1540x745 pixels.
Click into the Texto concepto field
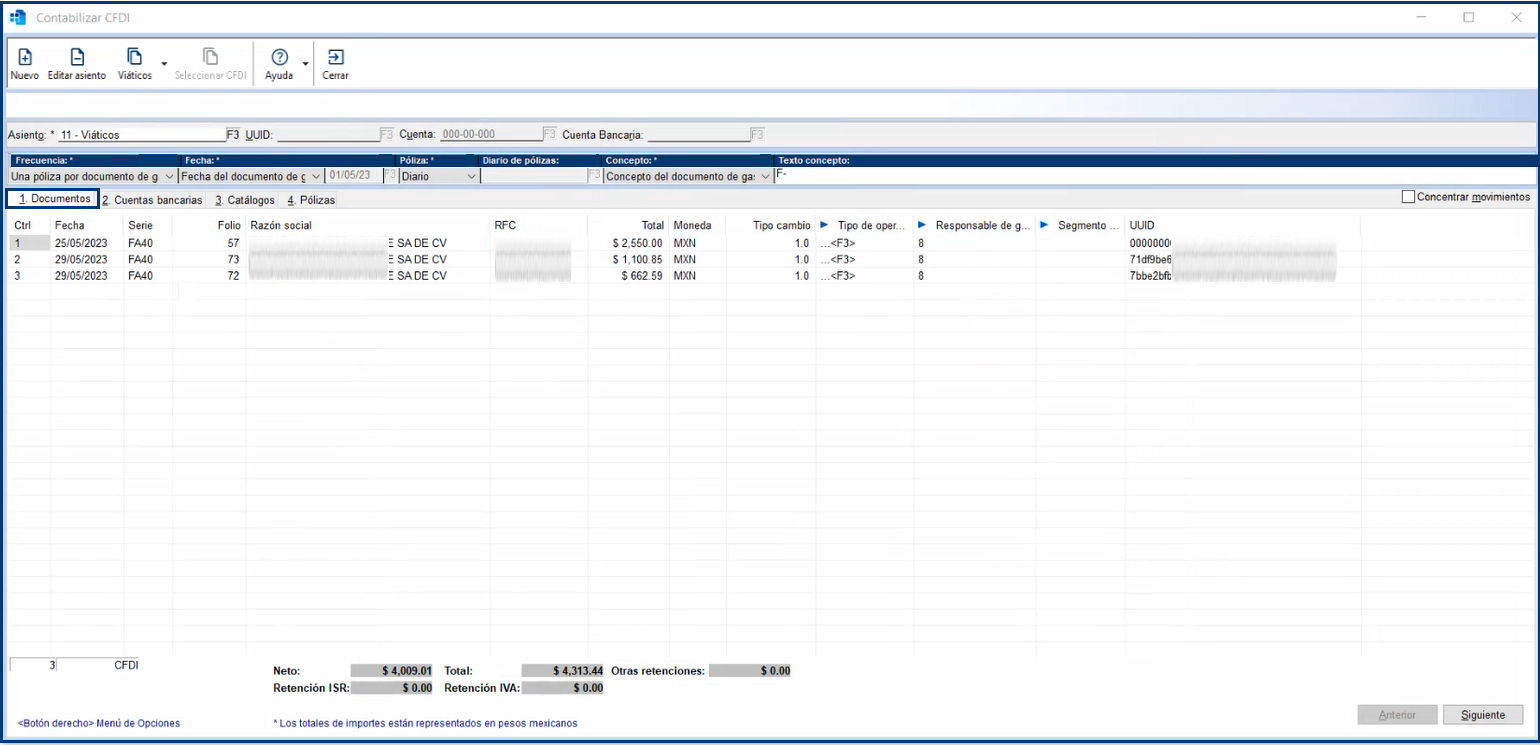point(1150,176)
